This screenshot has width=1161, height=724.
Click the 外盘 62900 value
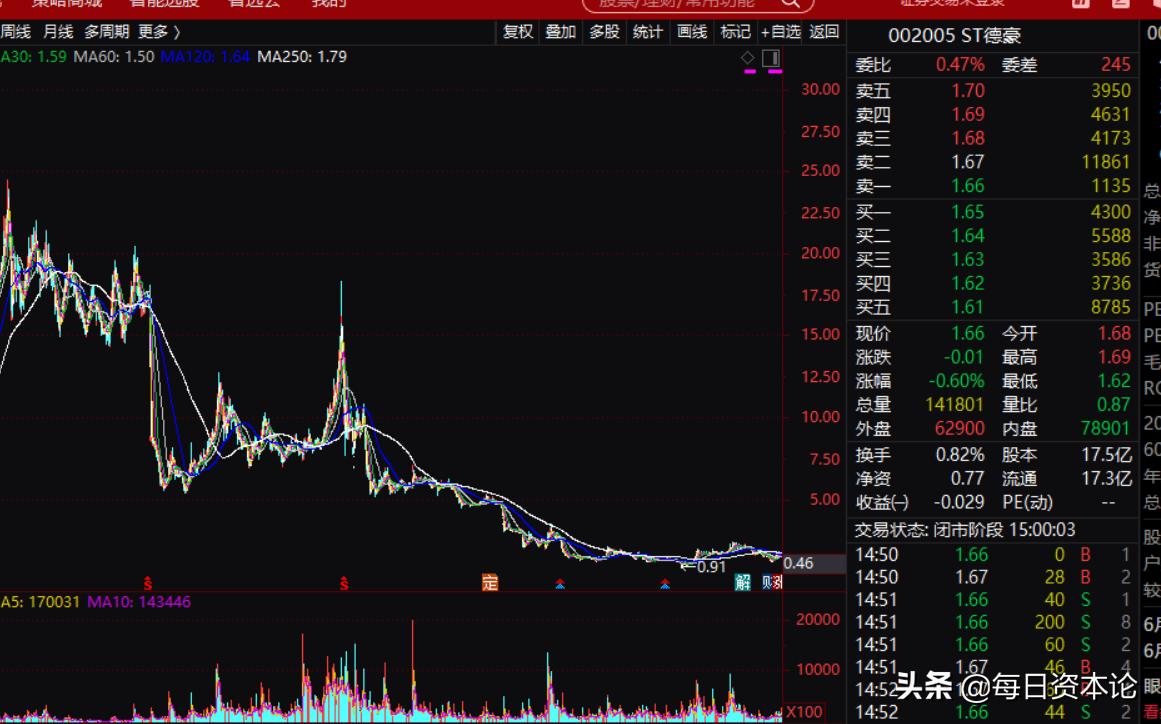pos(960,429)
